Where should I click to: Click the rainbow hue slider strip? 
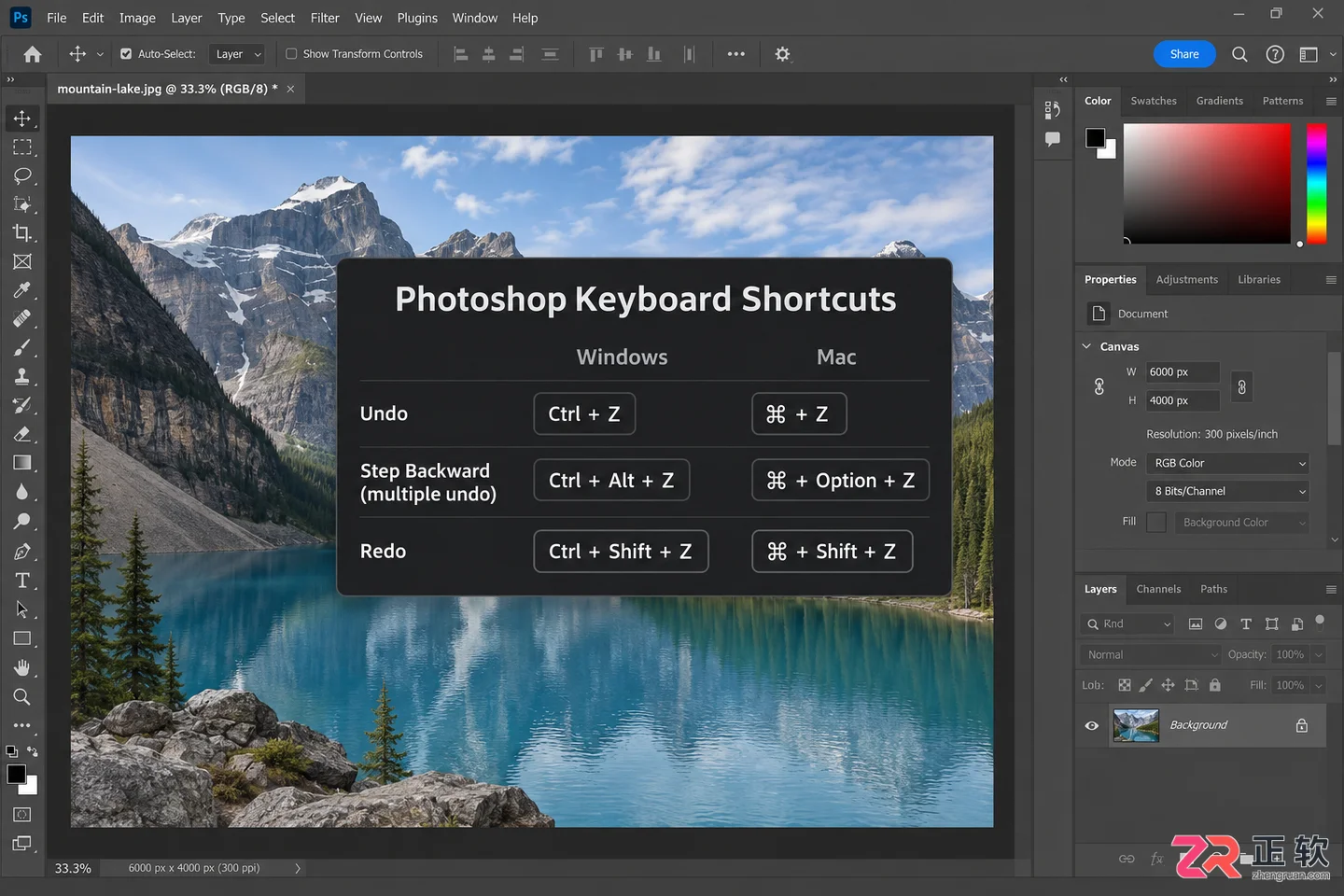point(1316,184)
